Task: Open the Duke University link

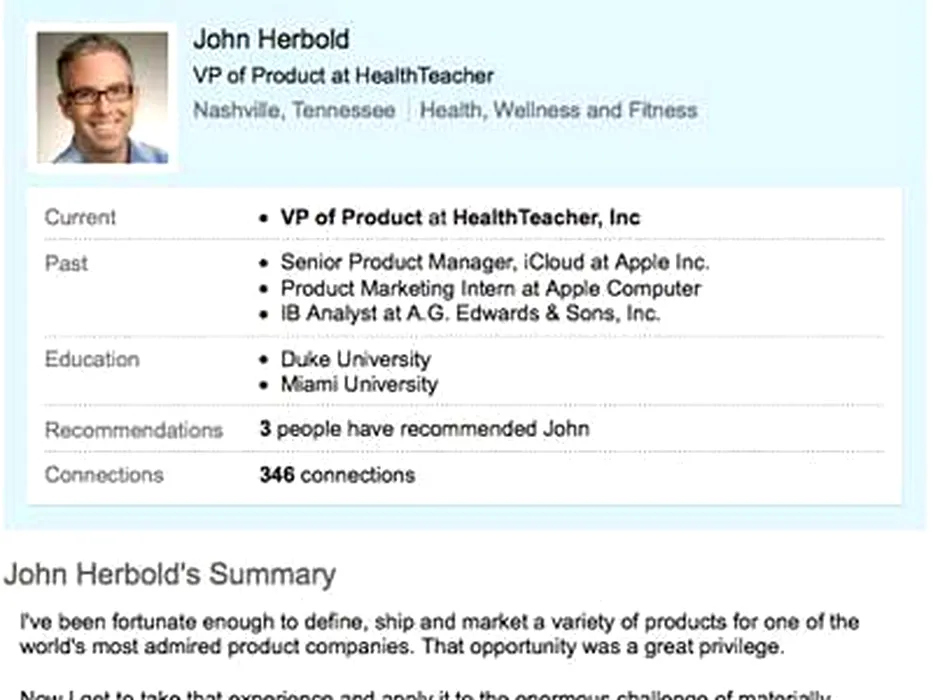Action: coord(355,359)
